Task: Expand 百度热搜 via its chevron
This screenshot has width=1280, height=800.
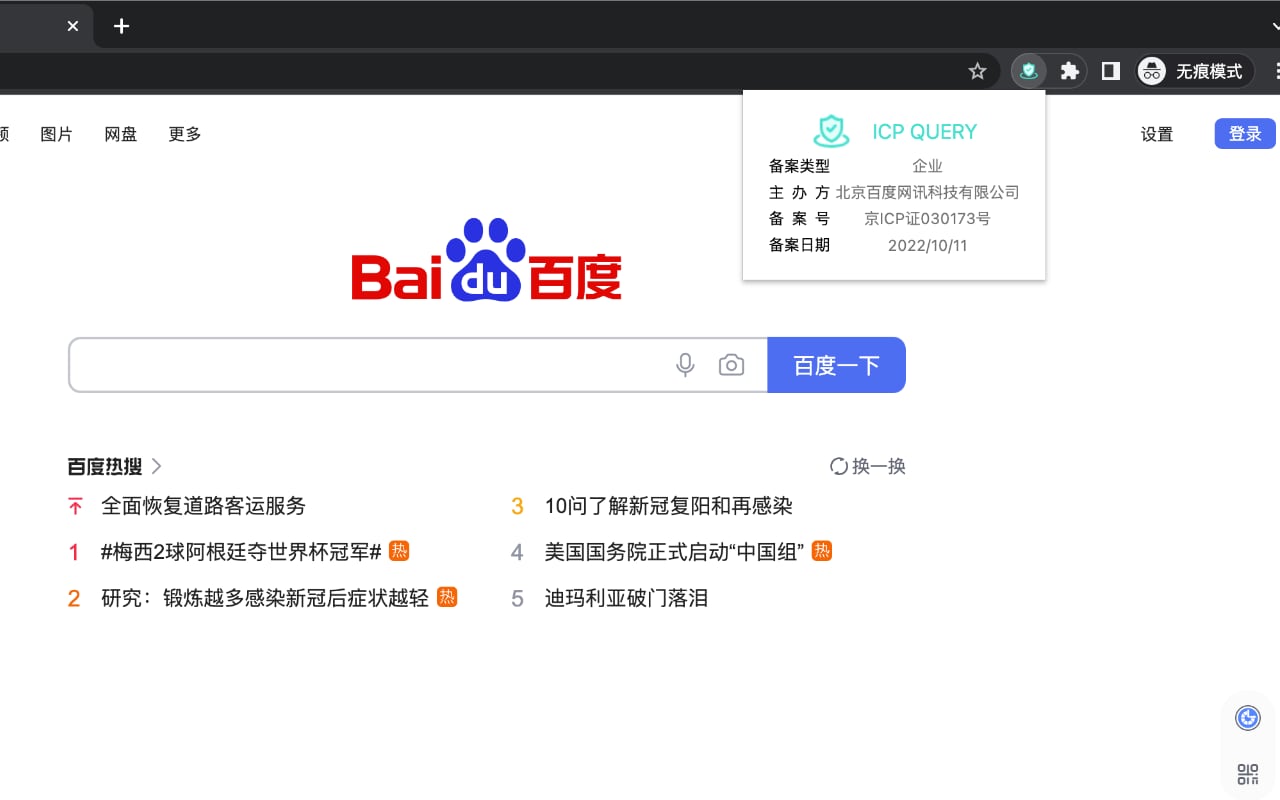Action: [157, 466]
